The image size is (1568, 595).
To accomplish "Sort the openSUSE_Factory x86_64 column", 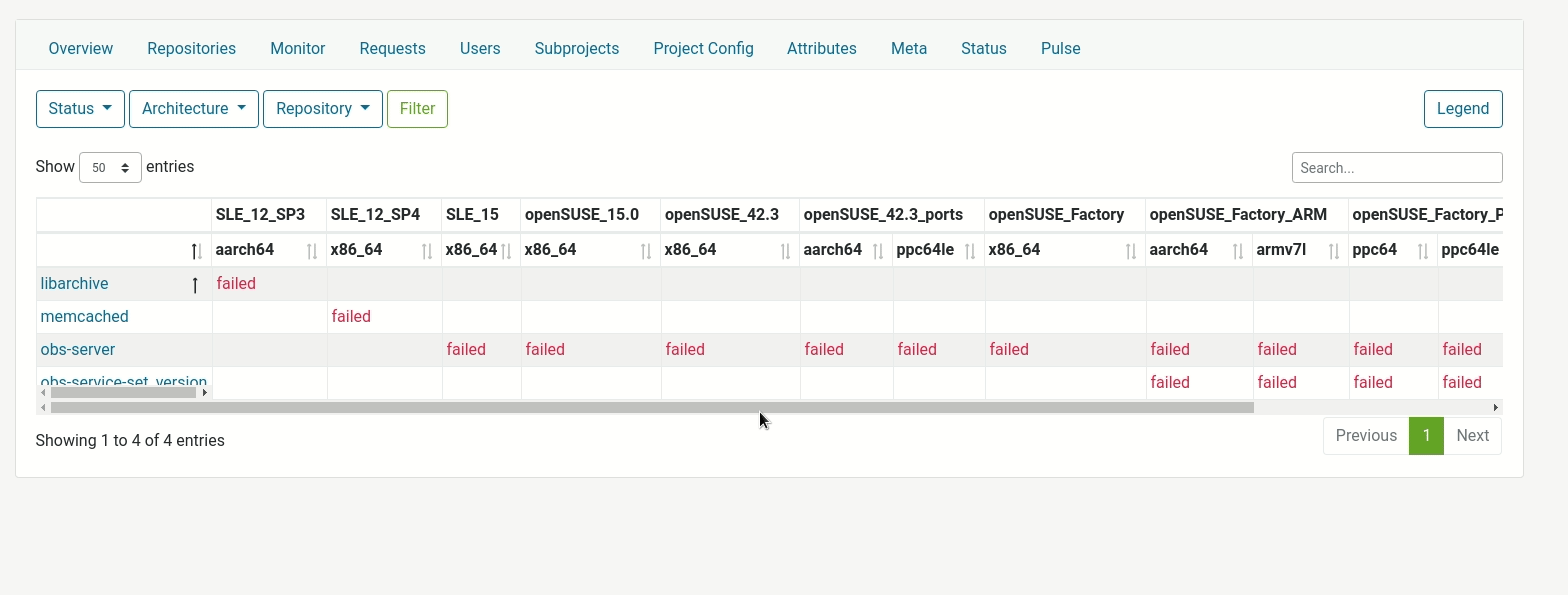I will coord(1131,251).
